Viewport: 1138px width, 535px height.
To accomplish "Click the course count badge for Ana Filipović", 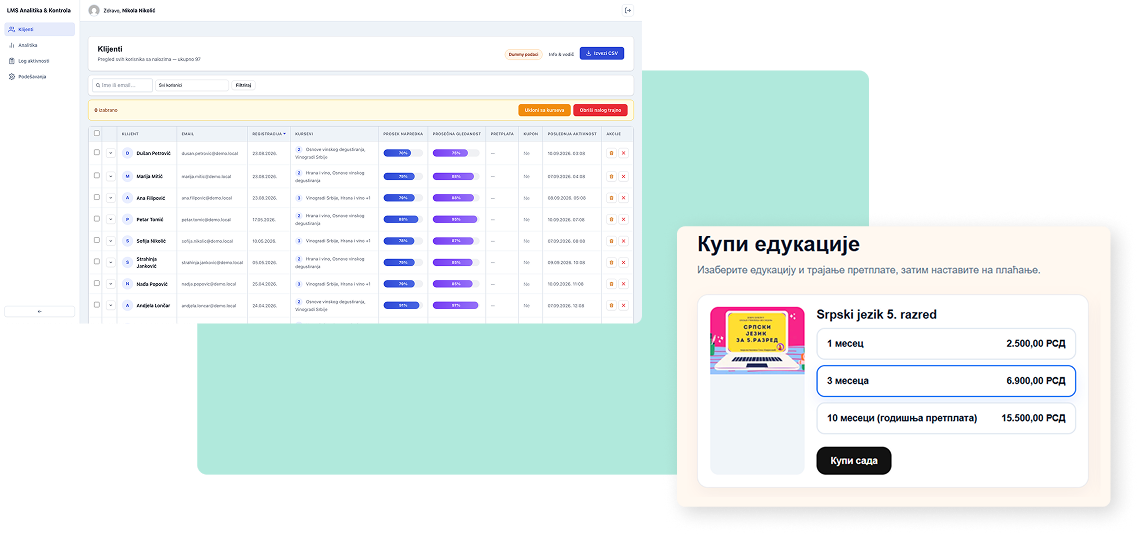I will (x=299, y=197).
